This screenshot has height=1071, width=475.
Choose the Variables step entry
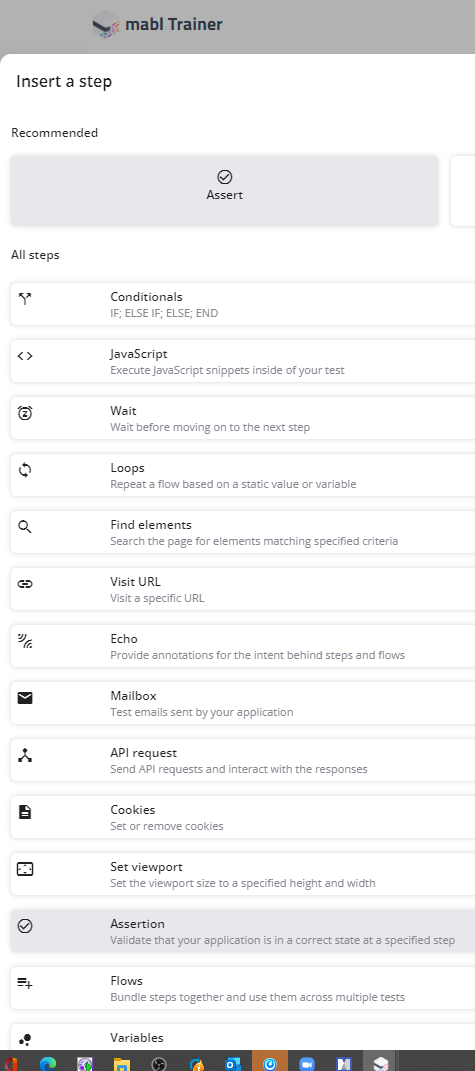point(243,1038)
